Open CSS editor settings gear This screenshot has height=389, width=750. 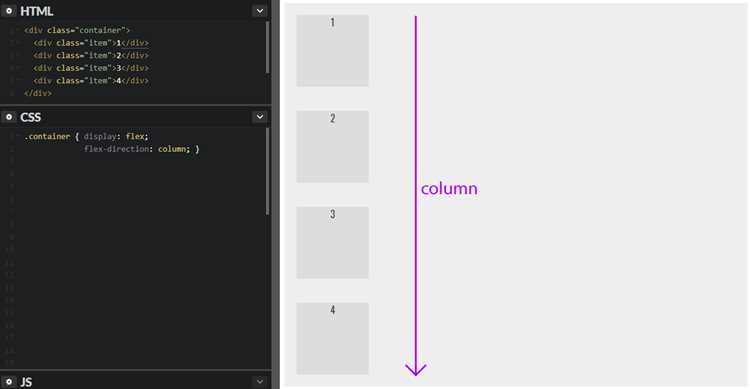[9, 117]
